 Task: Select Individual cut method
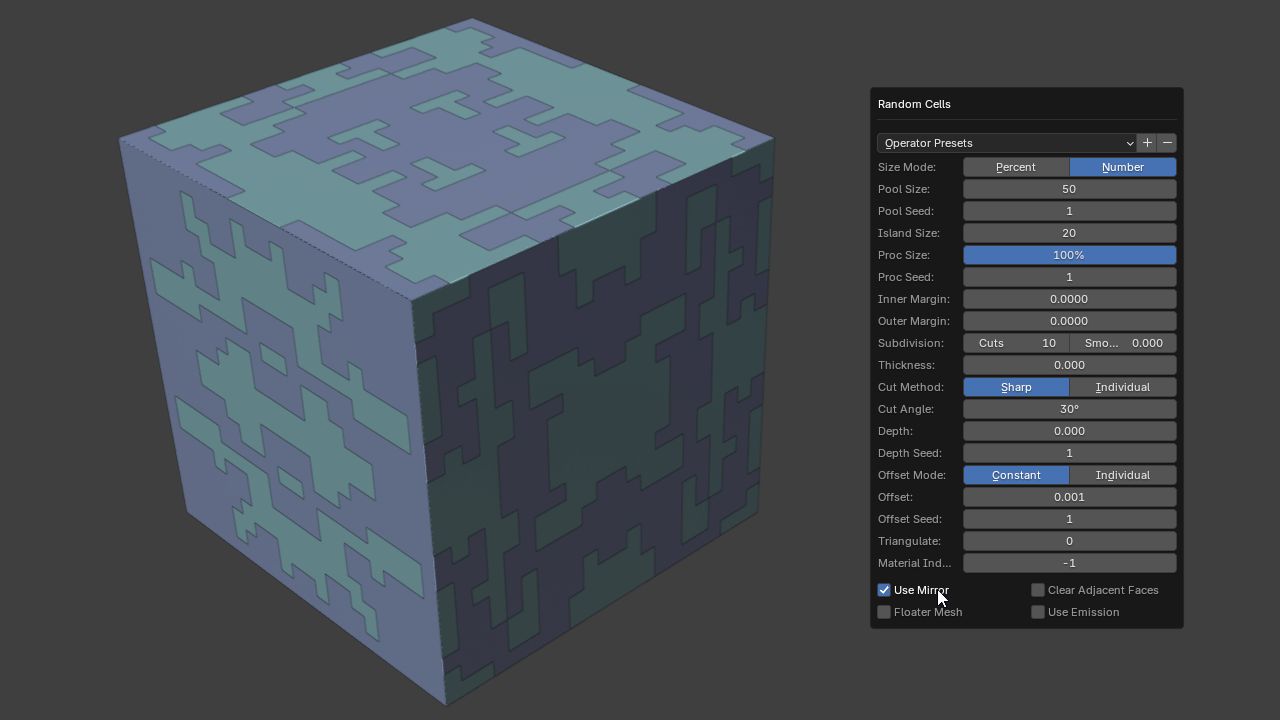[x=1122, y=387]
